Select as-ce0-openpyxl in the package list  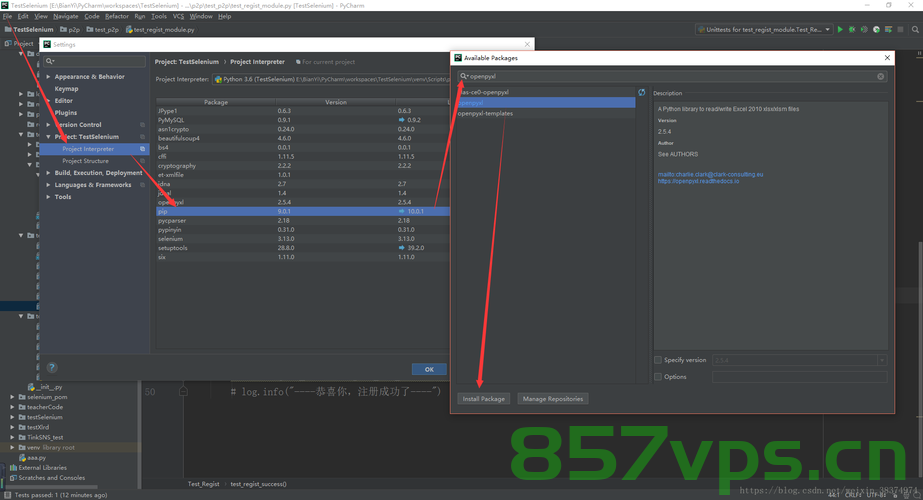click(546, 92)
